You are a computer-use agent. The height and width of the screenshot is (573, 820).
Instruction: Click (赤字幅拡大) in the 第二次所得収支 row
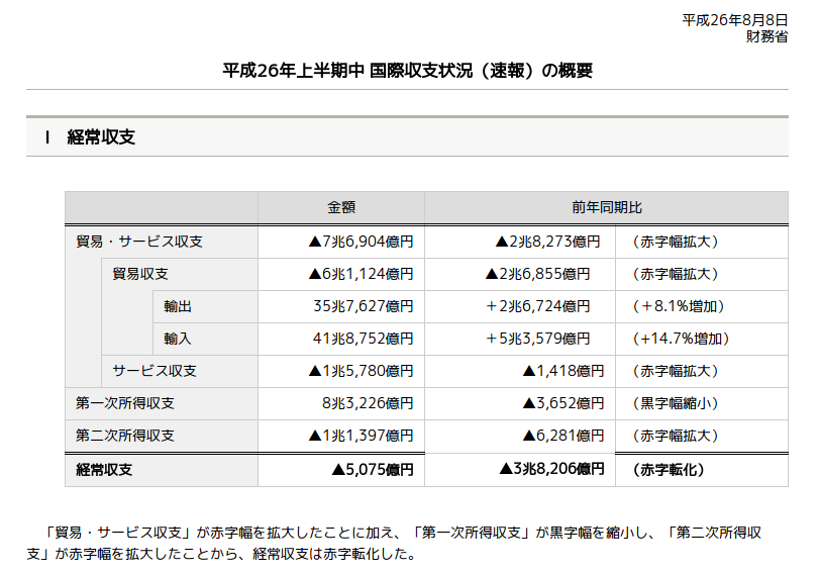point(675,436)
